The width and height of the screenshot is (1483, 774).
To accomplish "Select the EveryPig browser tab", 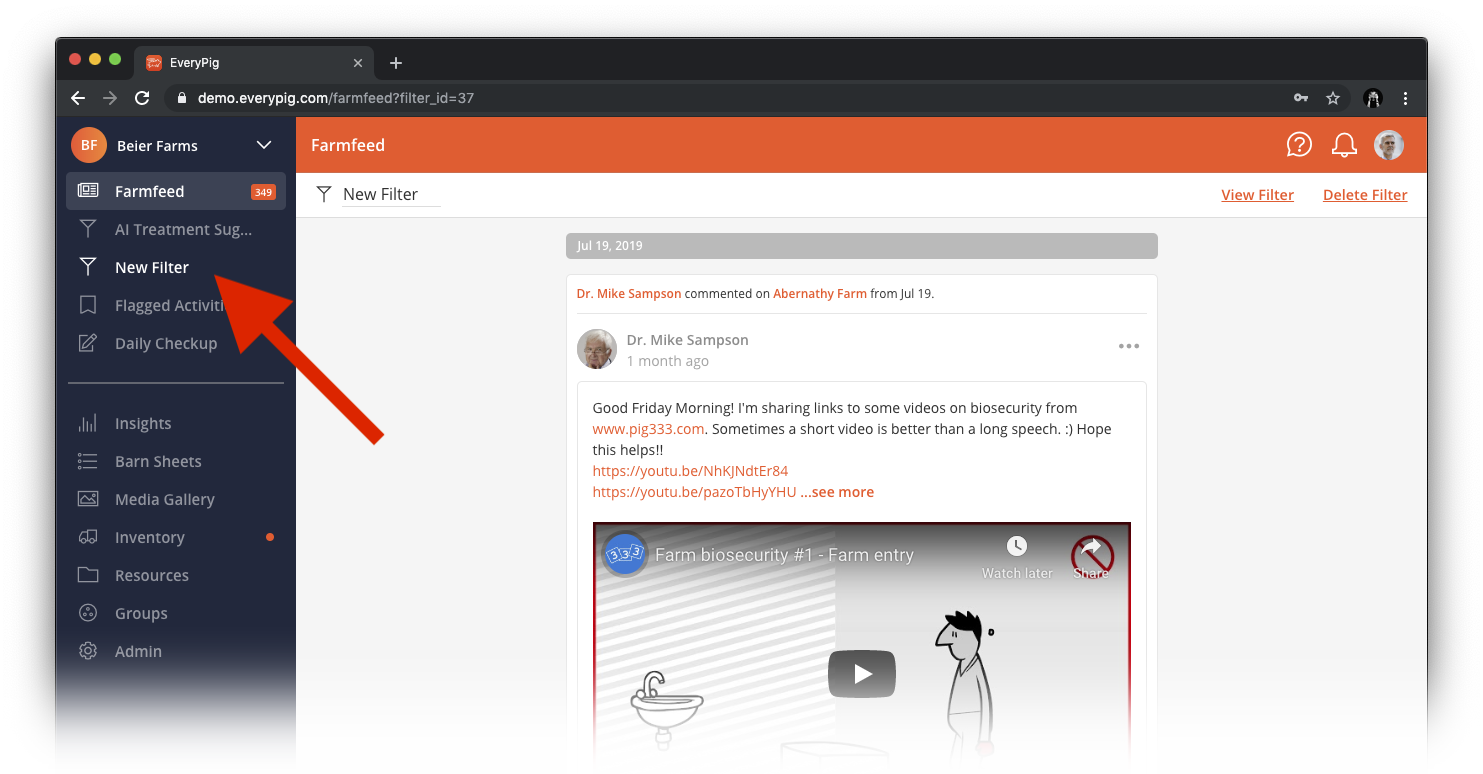I will pos(254,62).
